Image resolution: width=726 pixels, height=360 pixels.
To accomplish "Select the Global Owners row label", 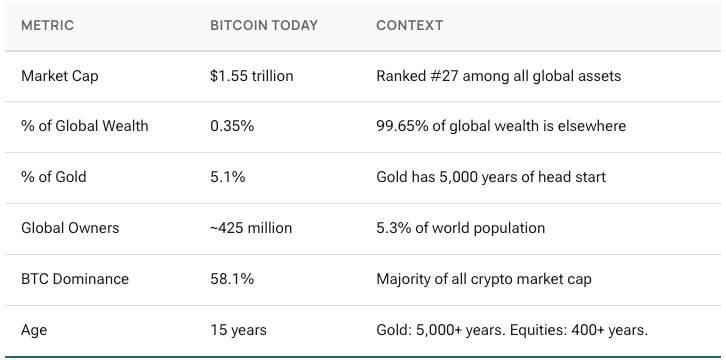I will 70,228.
